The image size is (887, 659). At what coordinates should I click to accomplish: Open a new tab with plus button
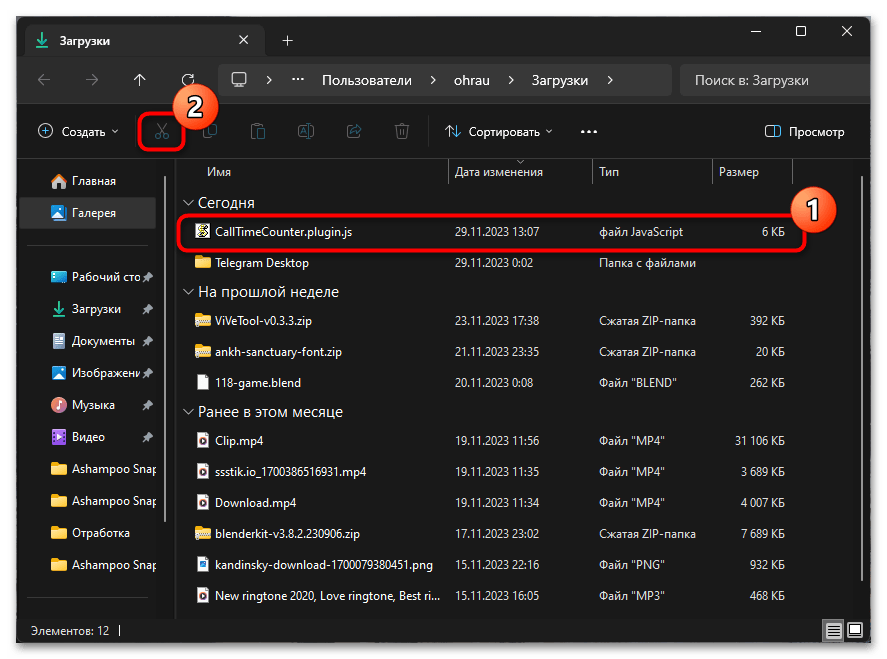[x=287, y=41]
